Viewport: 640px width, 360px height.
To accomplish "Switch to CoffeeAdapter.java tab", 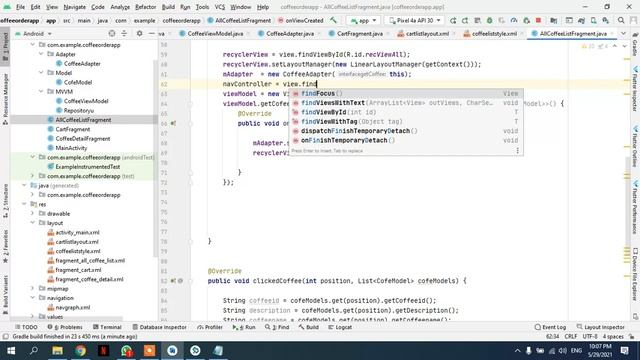I will pyautogui.click(x=290, y=33).
